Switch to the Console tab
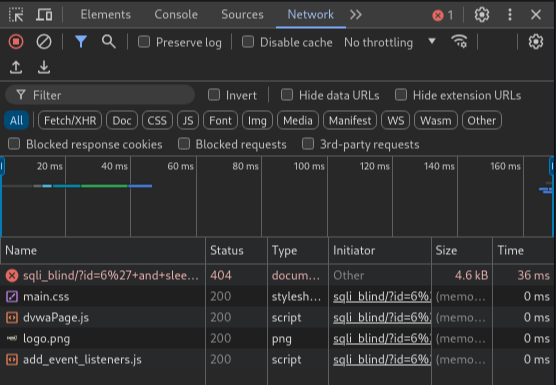 tap(176, 15)
